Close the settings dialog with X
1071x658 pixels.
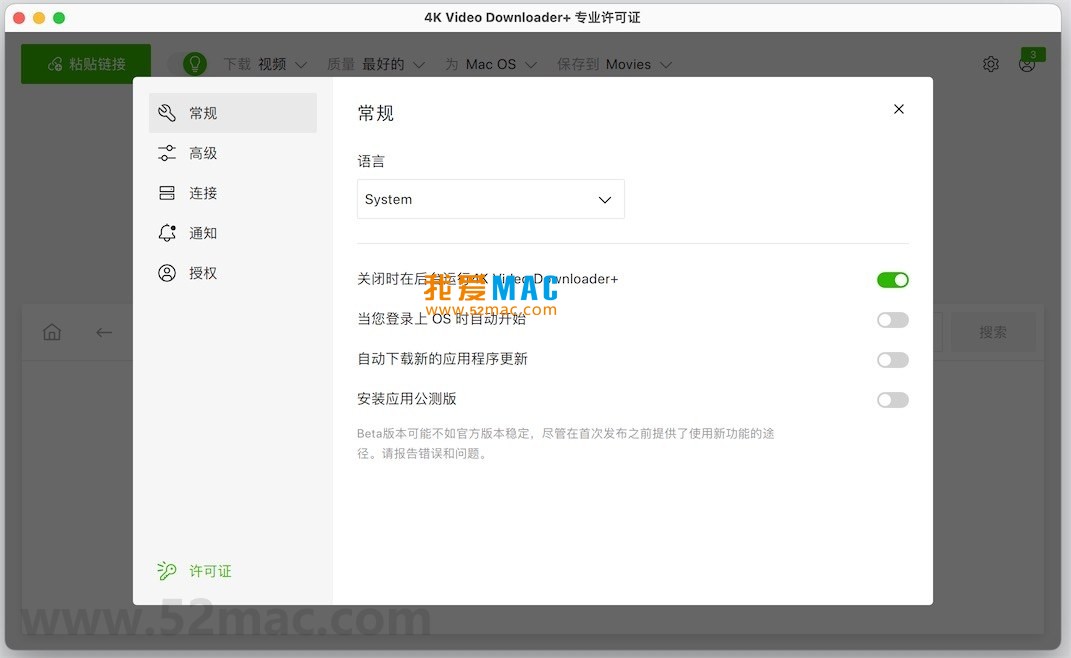pyautogui.click(x=898, y=109)
